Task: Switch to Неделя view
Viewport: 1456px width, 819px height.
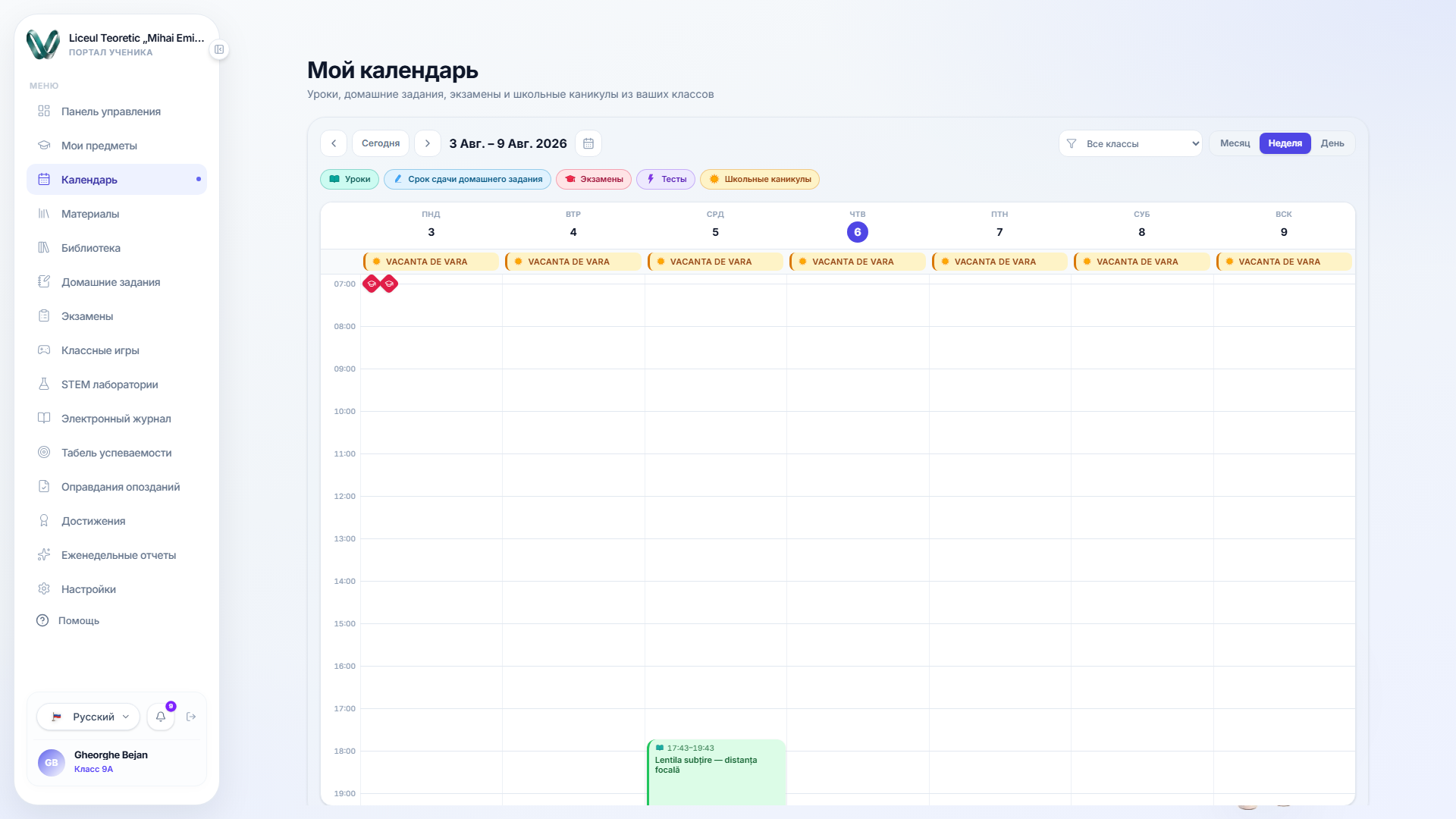Action: 1285,143
